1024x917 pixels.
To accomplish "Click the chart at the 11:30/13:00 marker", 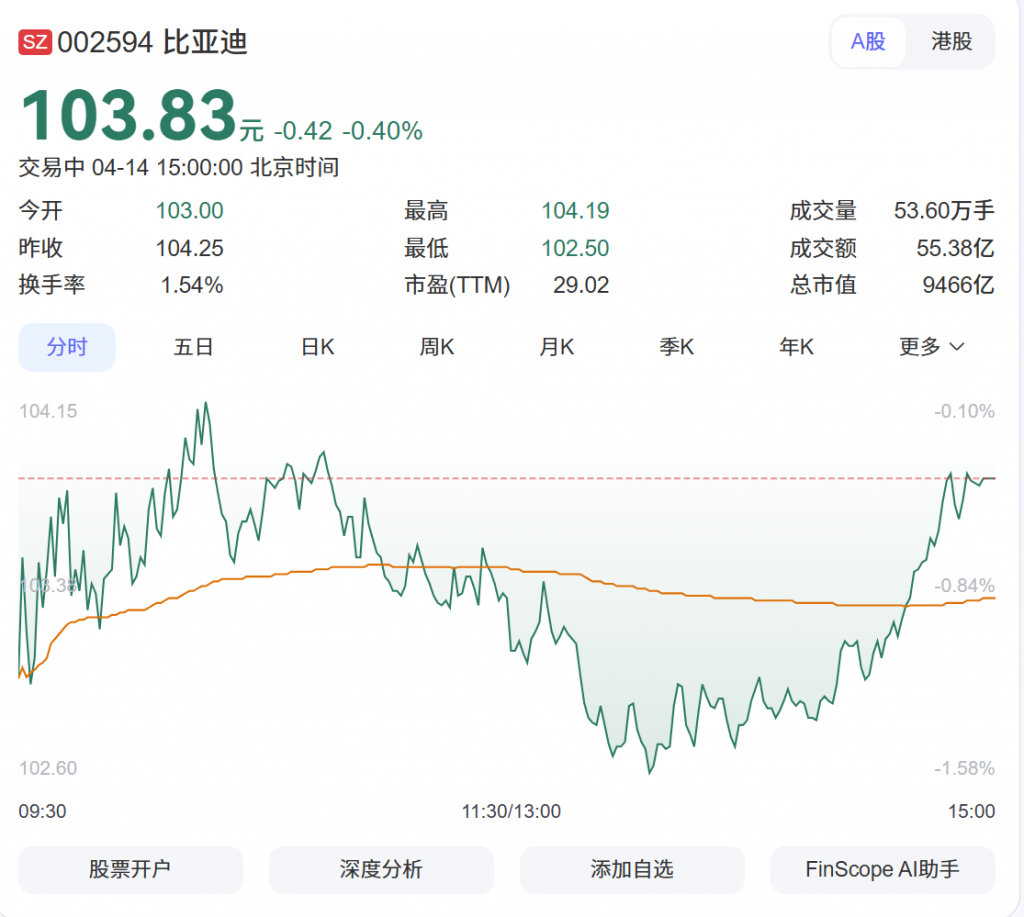I will click(x=510, y=600).
